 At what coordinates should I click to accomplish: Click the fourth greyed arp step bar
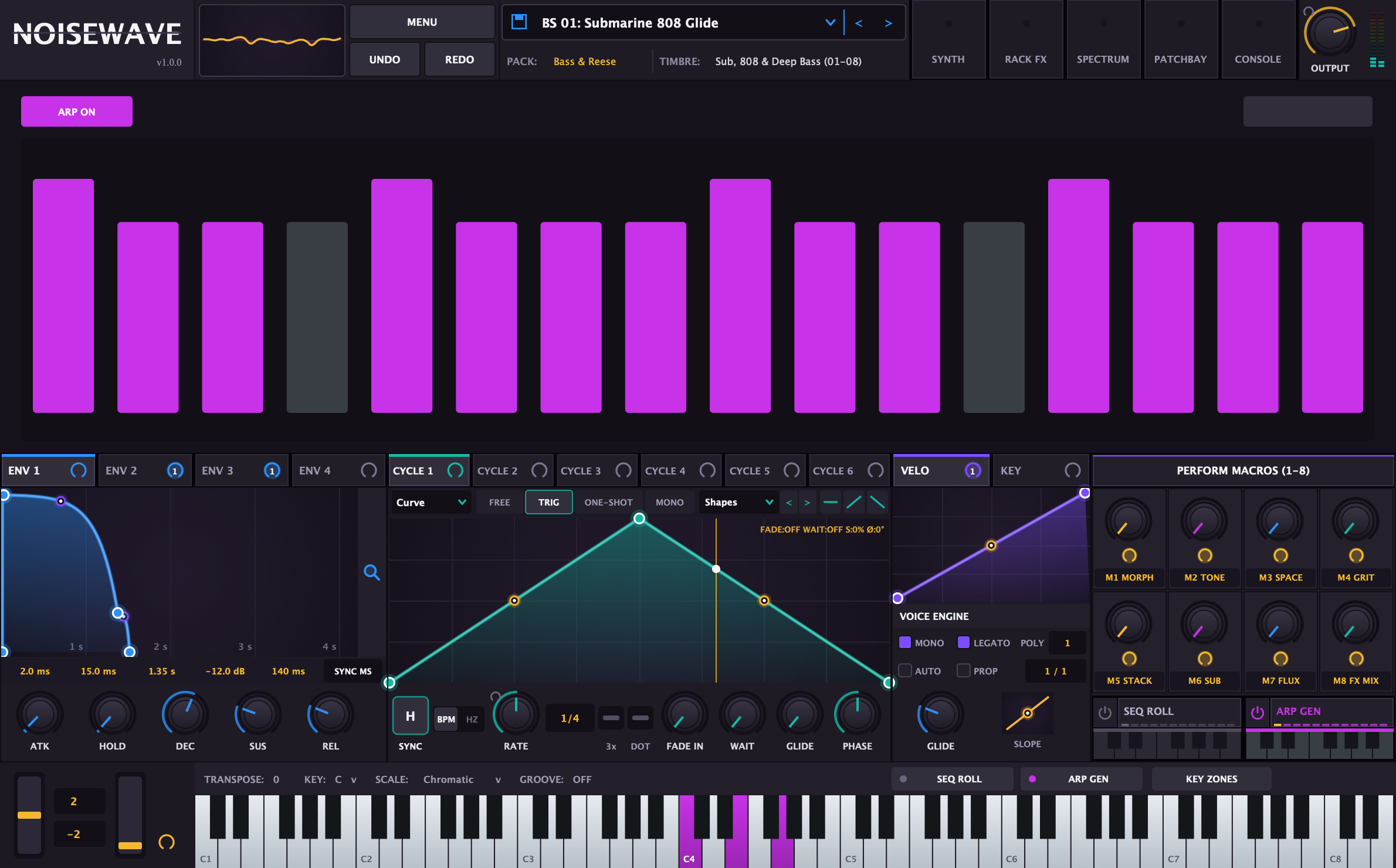click(x=317, y=317)
